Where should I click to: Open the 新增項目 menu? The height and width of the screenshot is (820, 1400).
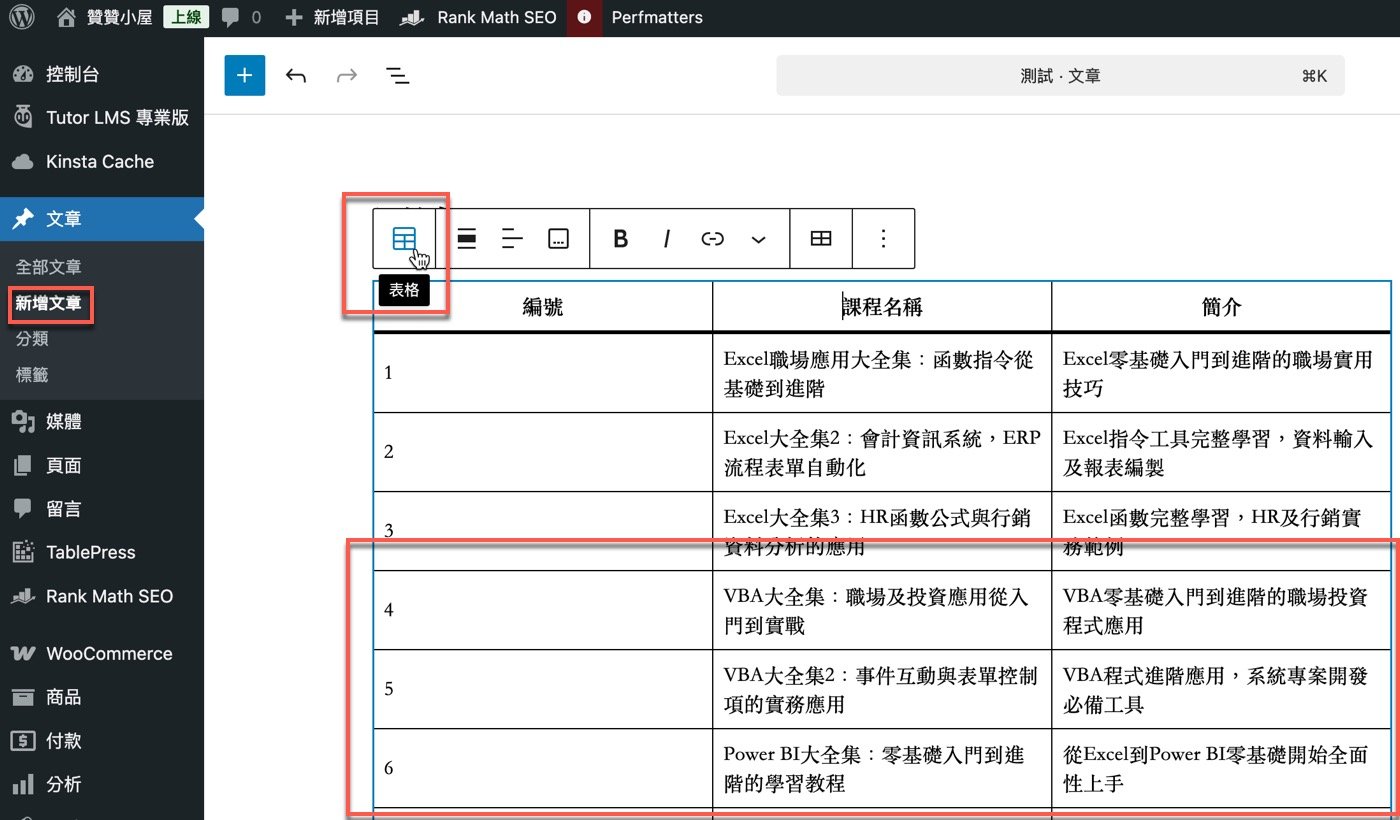click(332, 17)
